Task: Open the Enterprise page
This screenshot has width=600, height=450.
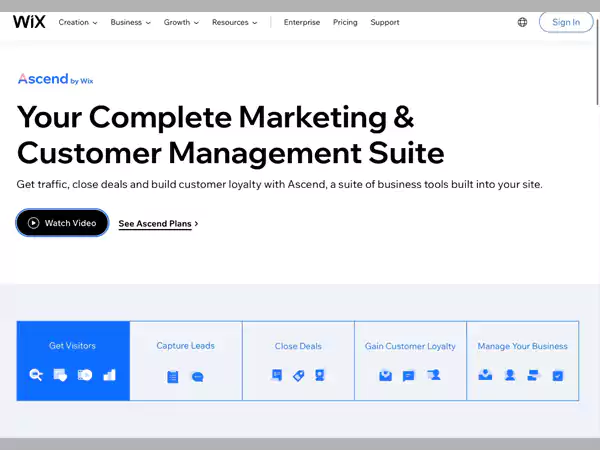Action: [302, 22]
